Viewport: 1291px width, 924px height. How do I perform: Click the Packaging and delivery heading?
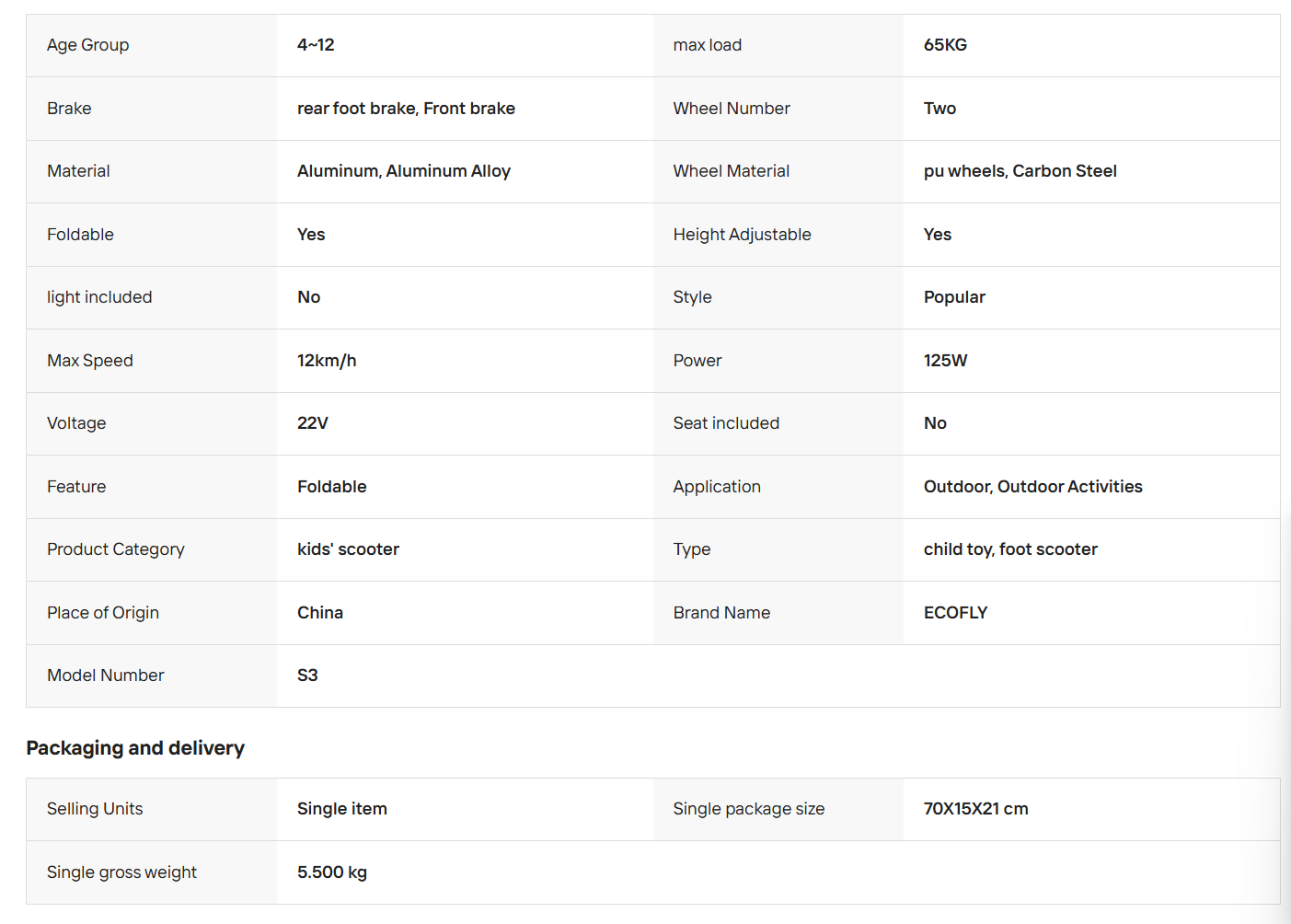[135, 748]
